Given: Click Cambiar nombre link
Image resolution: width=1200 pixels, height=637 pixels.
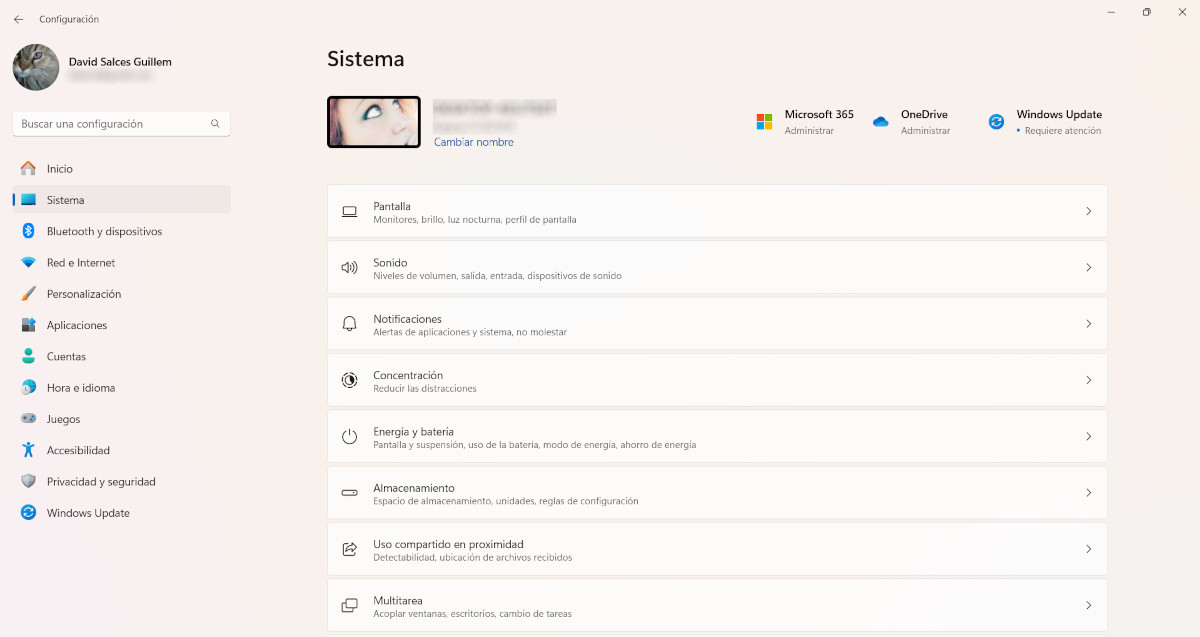Looking at the screenshot, I should pos(472,142).
